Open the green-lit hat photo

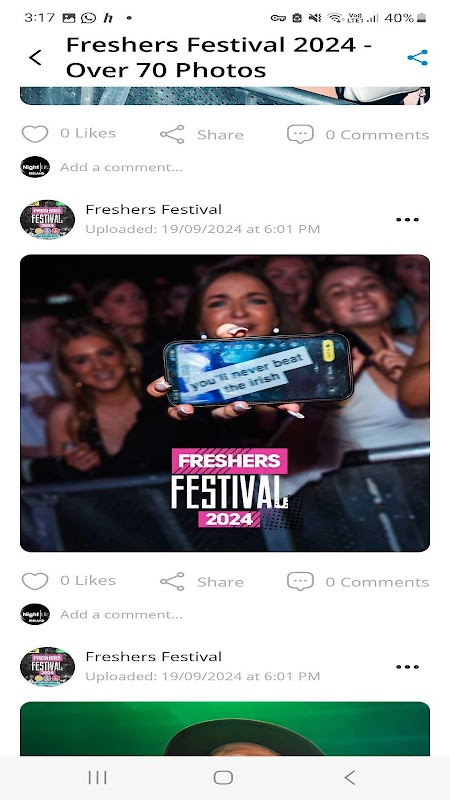225,729
